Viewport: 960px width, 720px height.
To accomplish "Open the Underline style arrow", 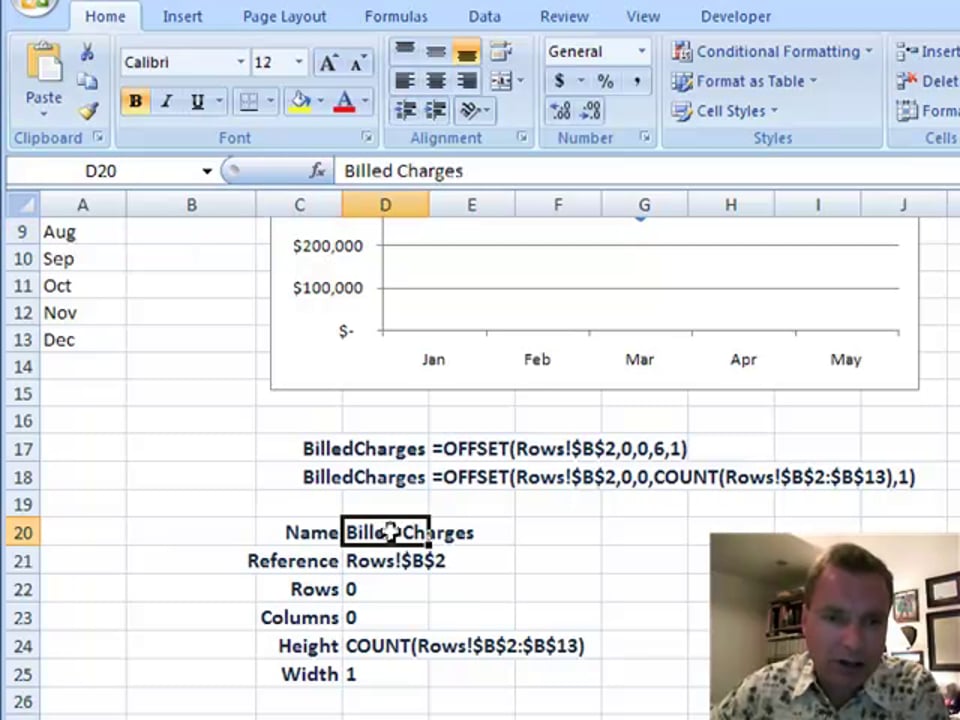I will [219, 102].
